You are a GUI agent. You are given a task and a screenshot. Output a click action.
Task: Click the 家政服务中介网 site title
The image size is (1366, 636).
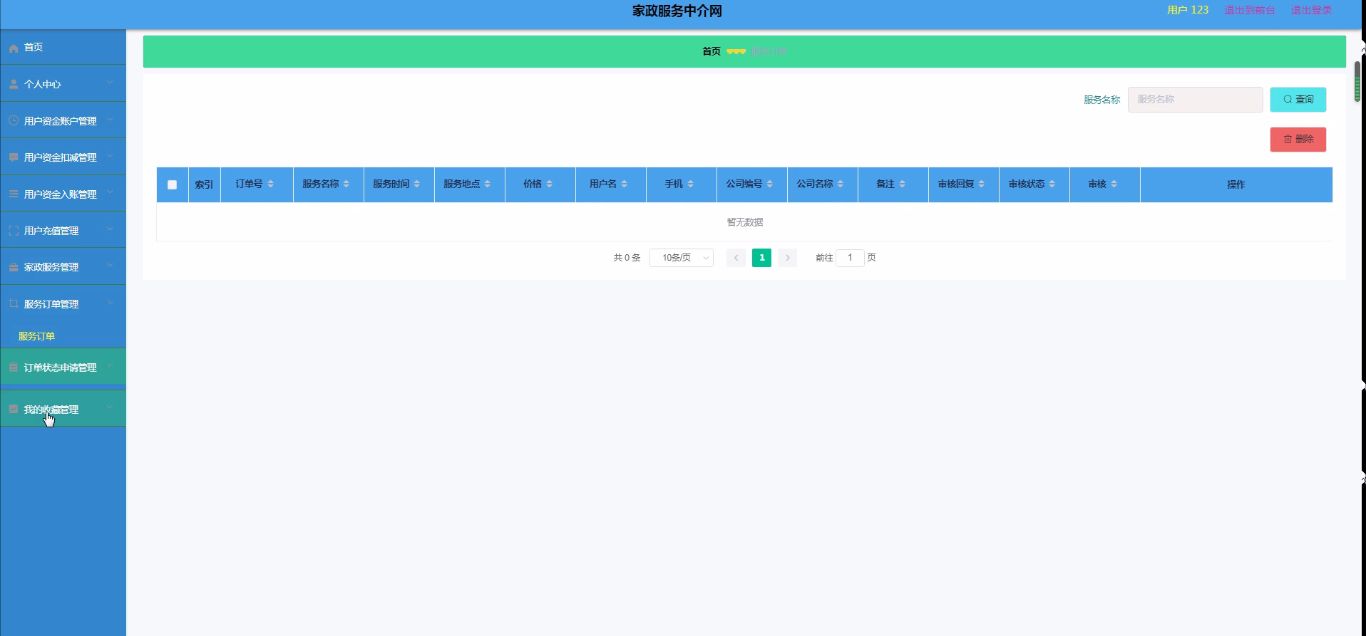coord(677,11)
